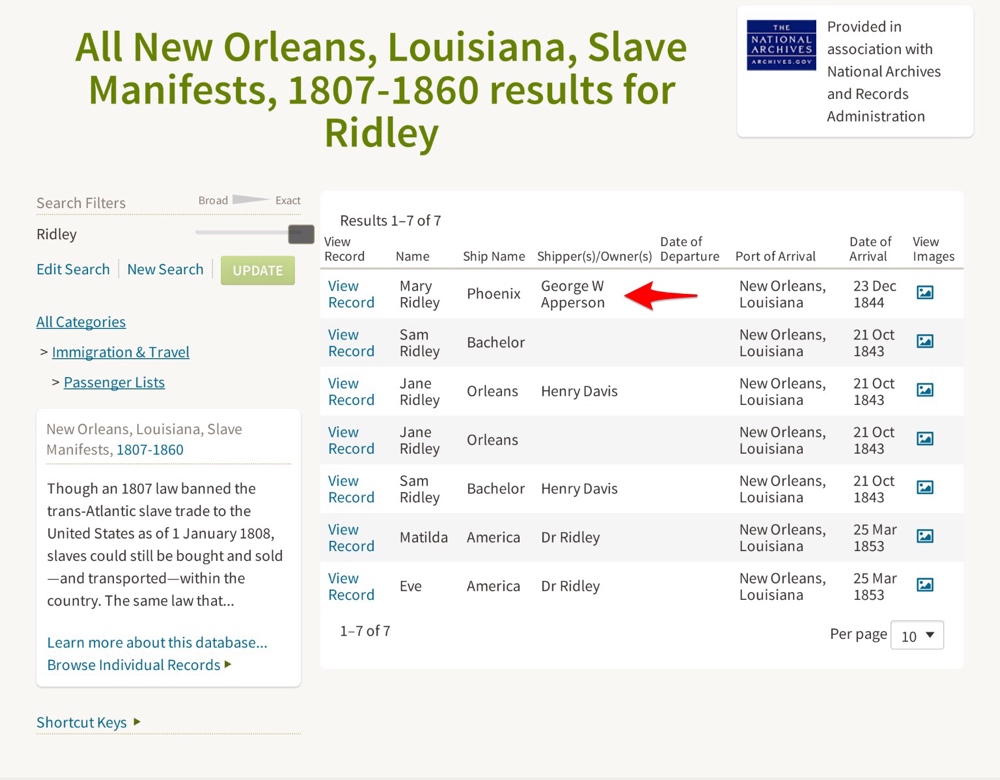Image resolution: width=1000 pixels, height=780 pixels.
Task: View image for Jane Ridley Henry Davis row
Action: [925, 390]
